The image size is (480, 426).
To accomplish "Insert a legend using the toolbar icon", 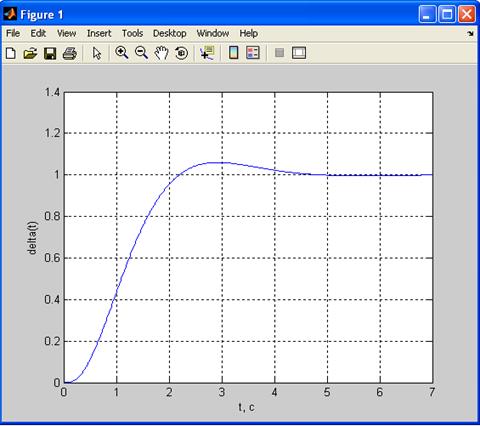I will click(x=253, y=53).
